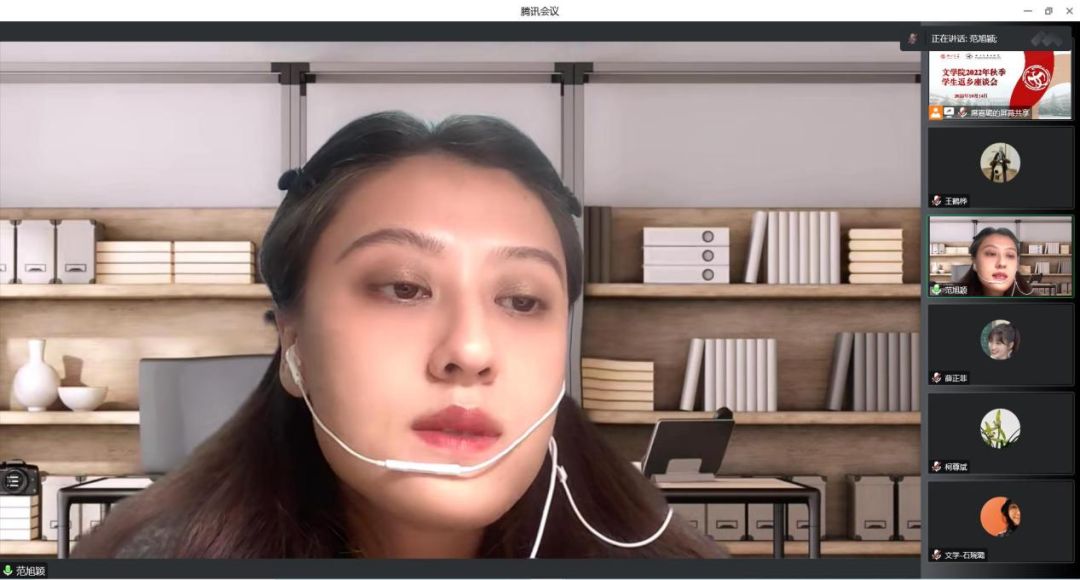
Task: Click screen sharing monitor icon on the top tile
Action: pos(948,113)
